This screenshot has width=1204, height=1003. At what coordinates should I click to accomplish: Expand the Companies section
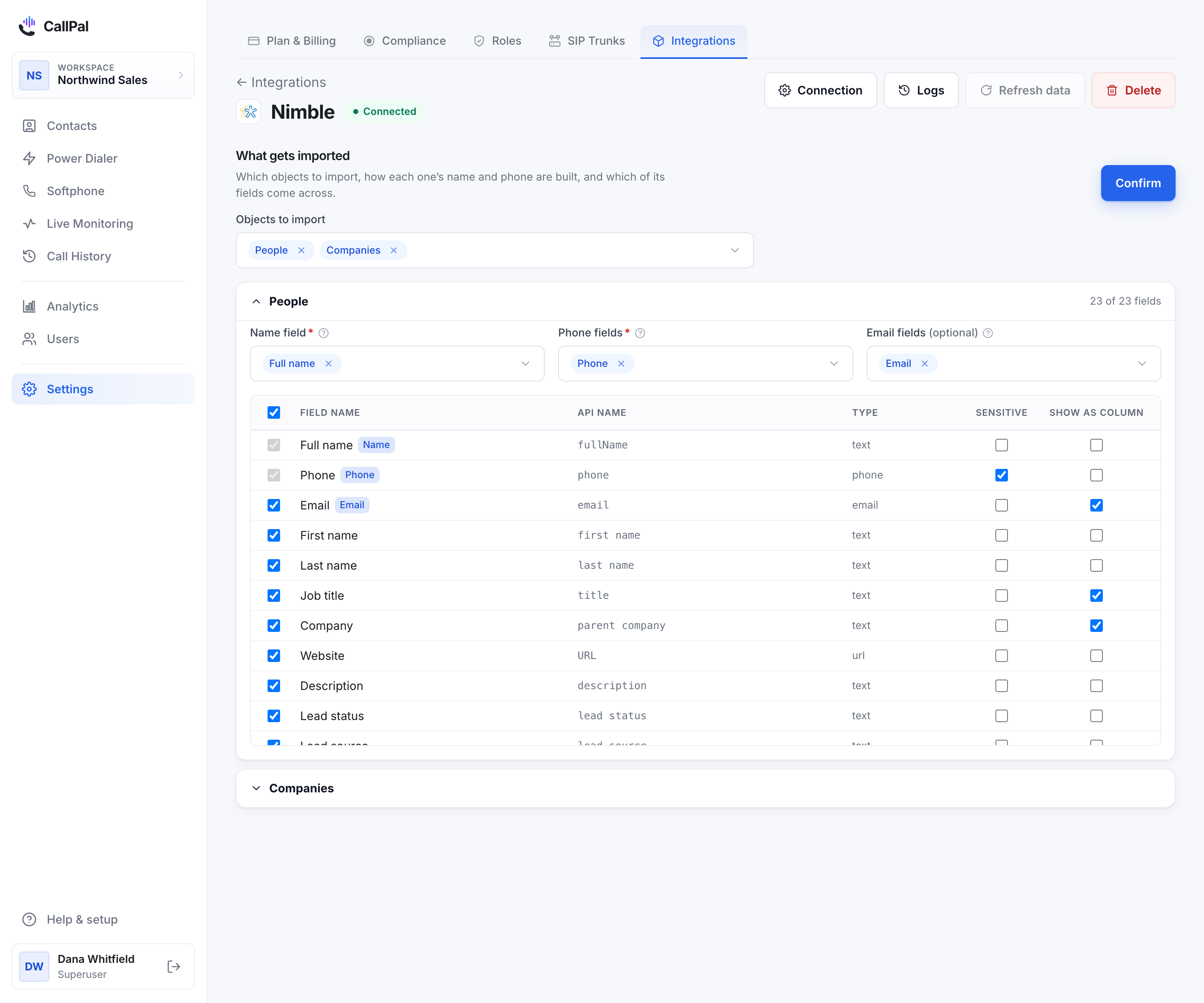tap(256, 789)
